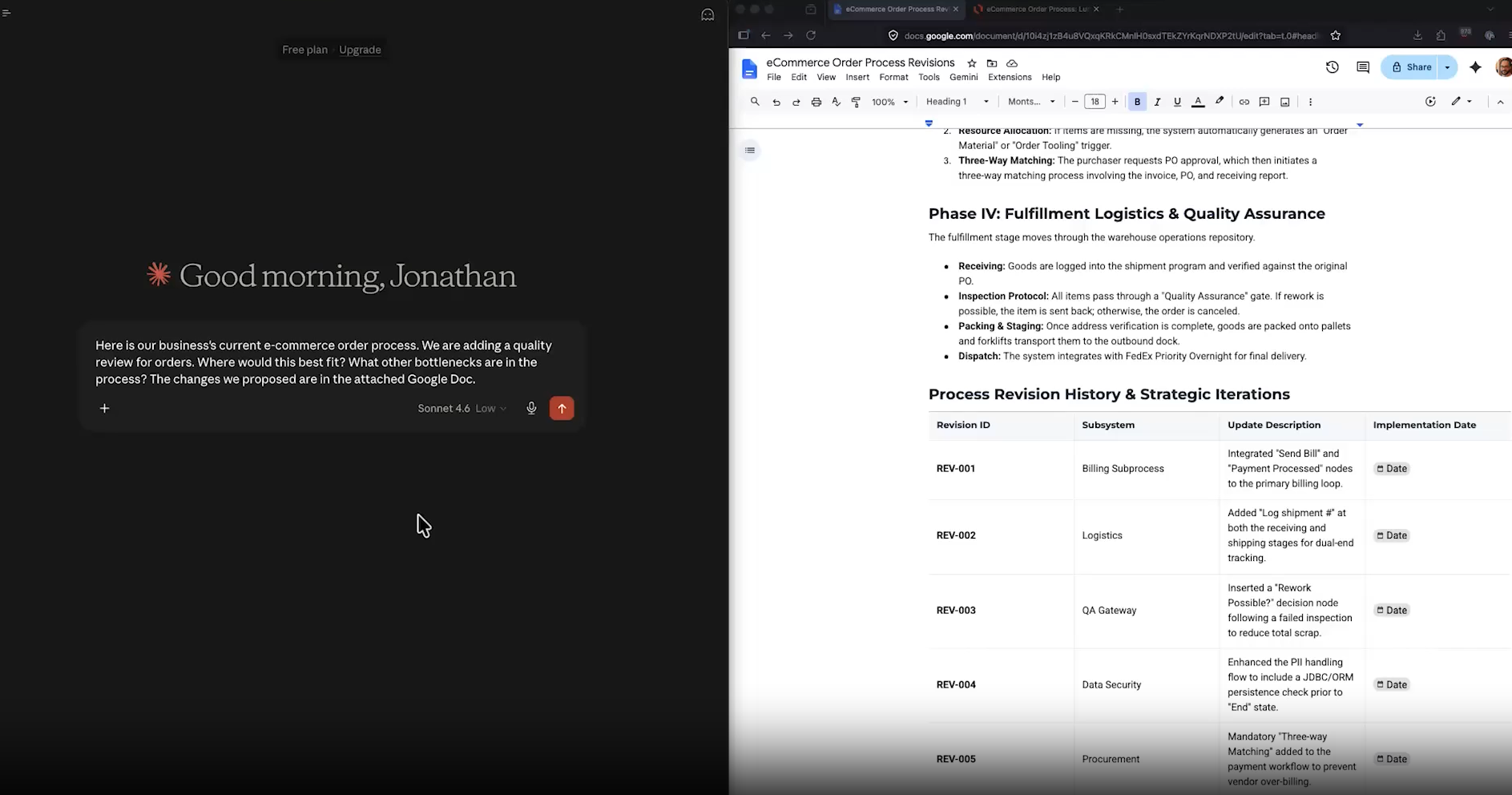1512x795 pixels.
Task: Click the Google Docs home icon
Action: (x=749, y=70)
